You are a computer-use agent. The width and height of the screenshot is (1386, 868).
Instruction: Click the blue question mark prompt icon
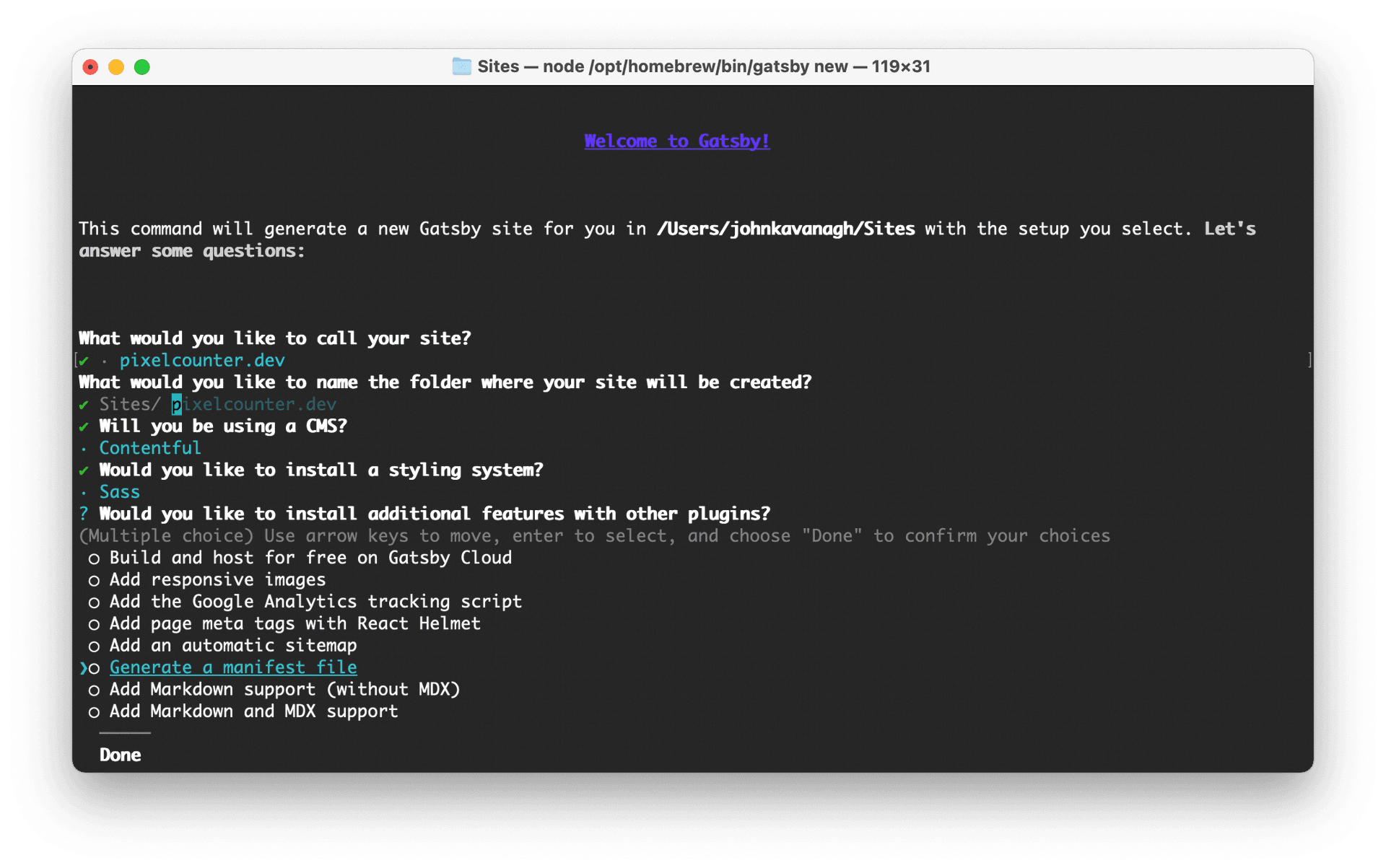[84, 514]
